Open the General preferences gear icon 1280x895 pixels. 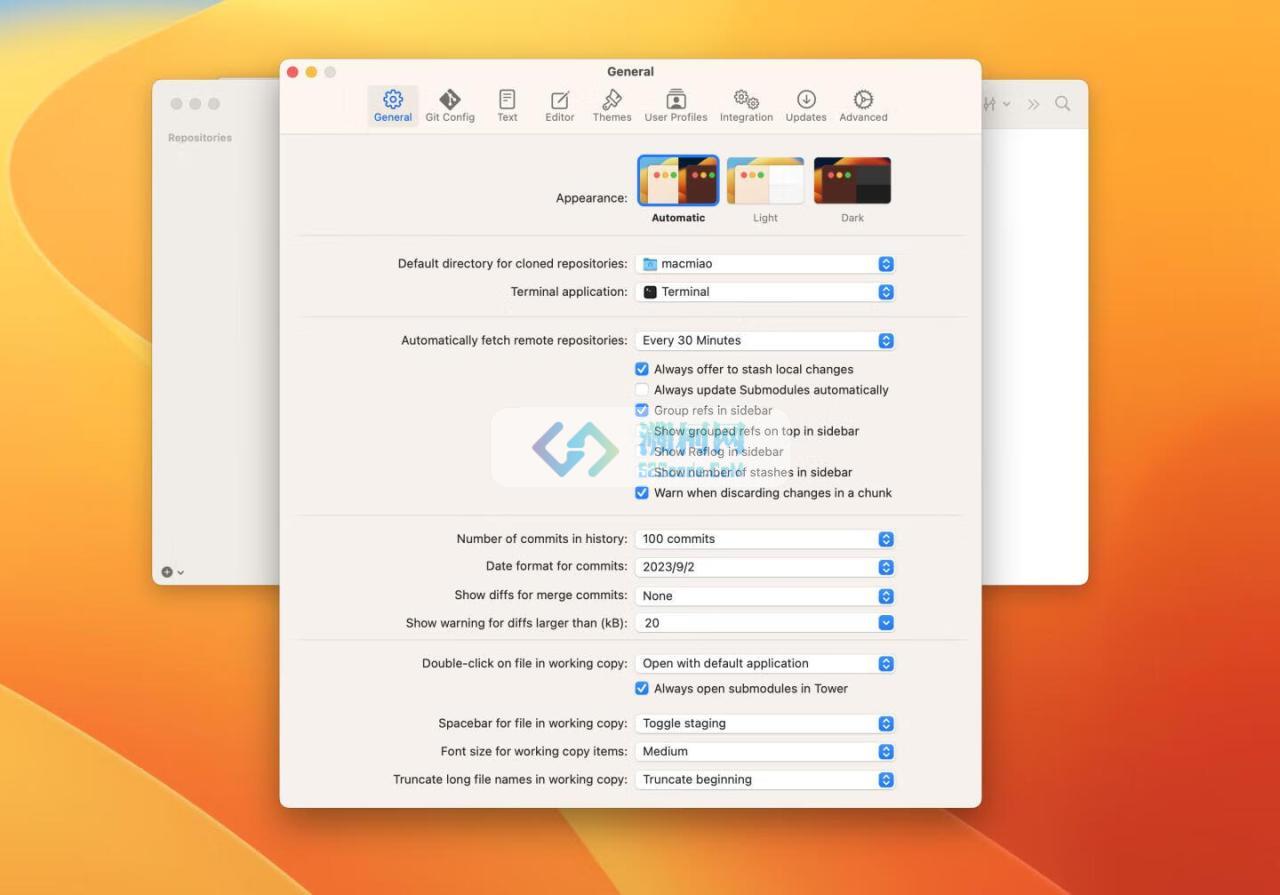393,99
